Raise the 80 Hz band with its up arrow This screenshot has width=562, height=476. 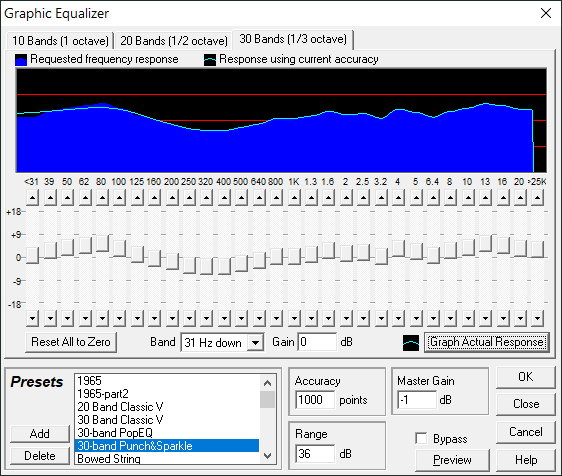tap(103, 197)
